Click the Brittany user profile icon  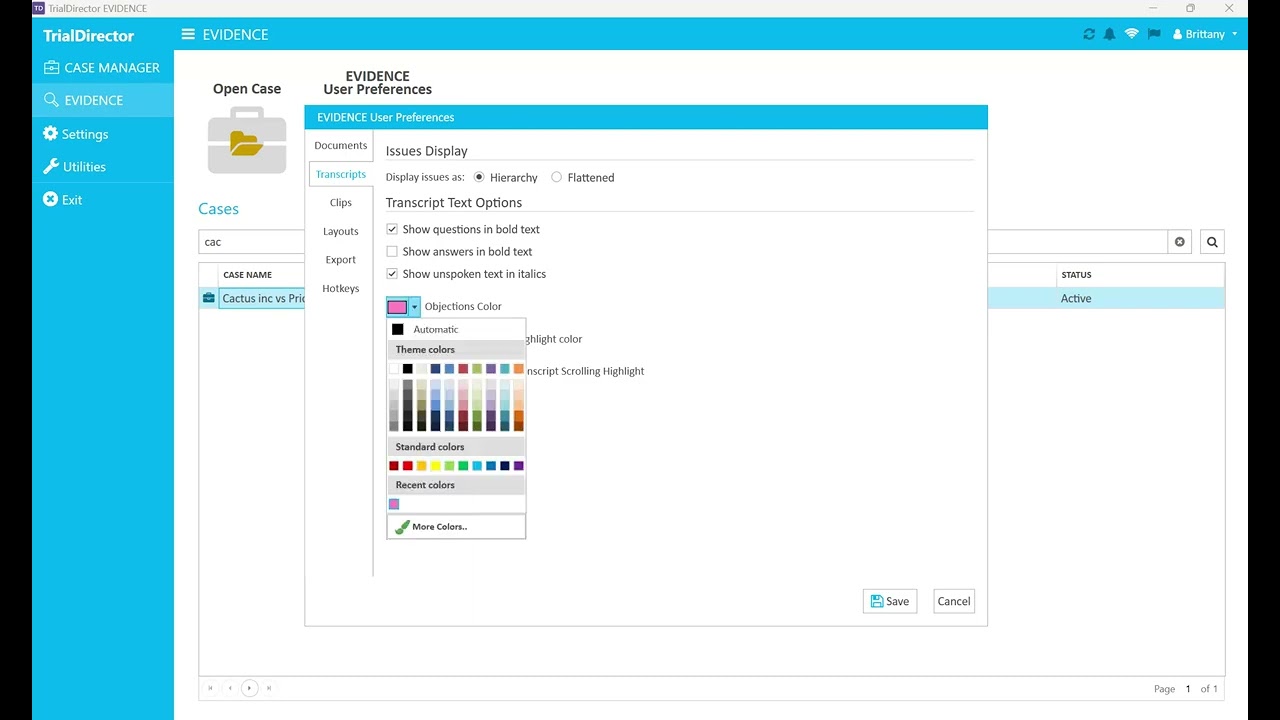(1176, 34)
